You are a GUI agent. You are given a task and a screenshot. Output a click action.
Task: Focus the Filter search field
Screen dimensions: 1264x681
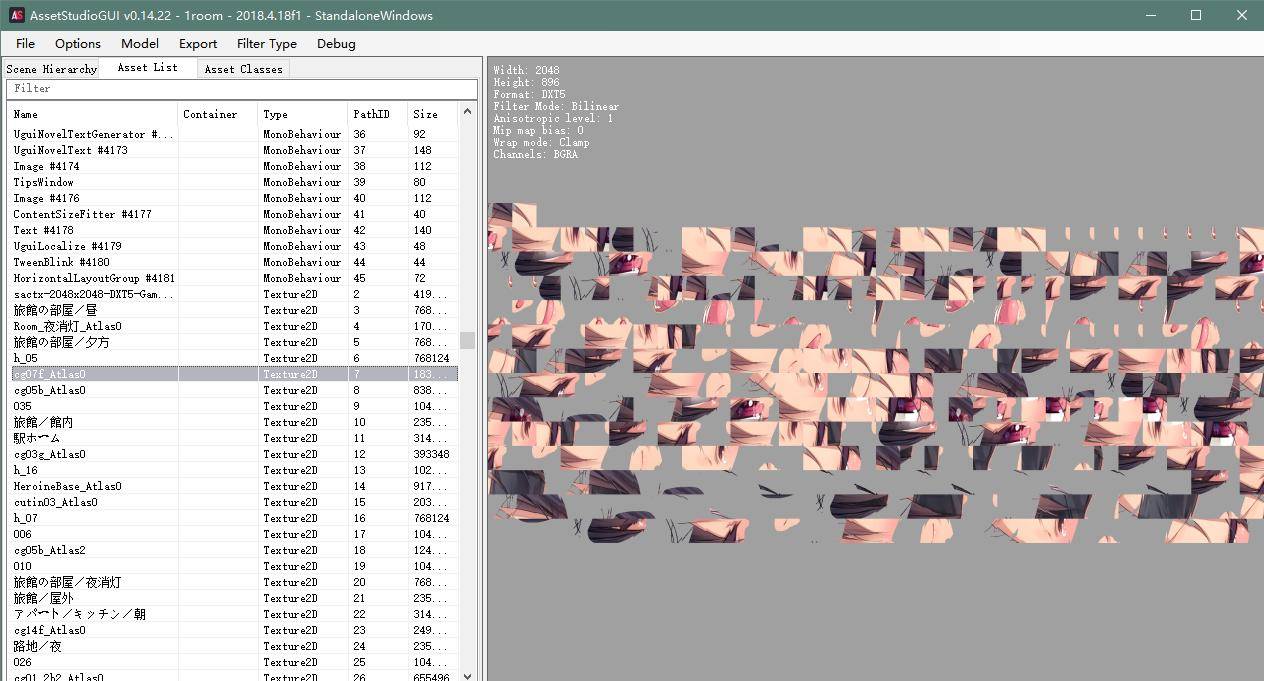tap(241, 89)
